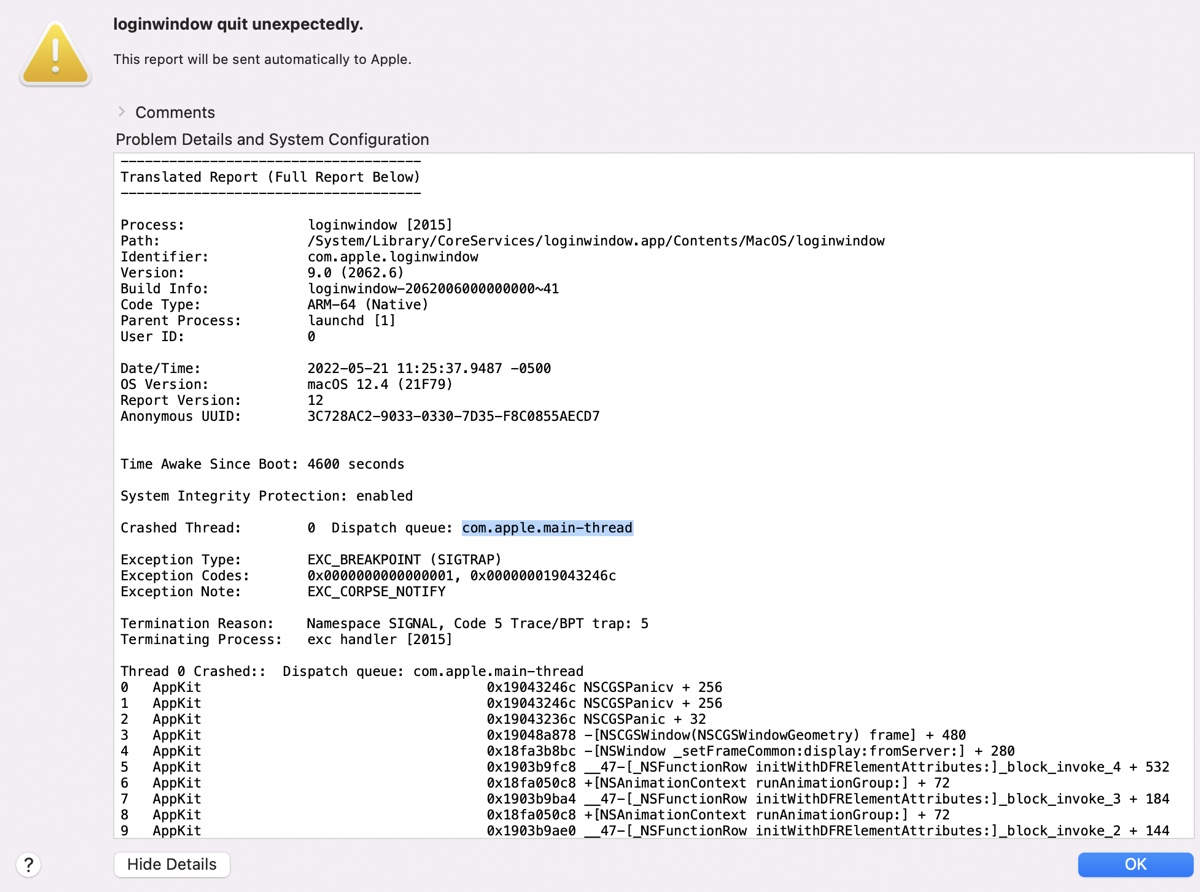This screenshot has width=1200, height=892.
Task: Click the Date/Time value 2022-05-21
Action: point(429,368)
